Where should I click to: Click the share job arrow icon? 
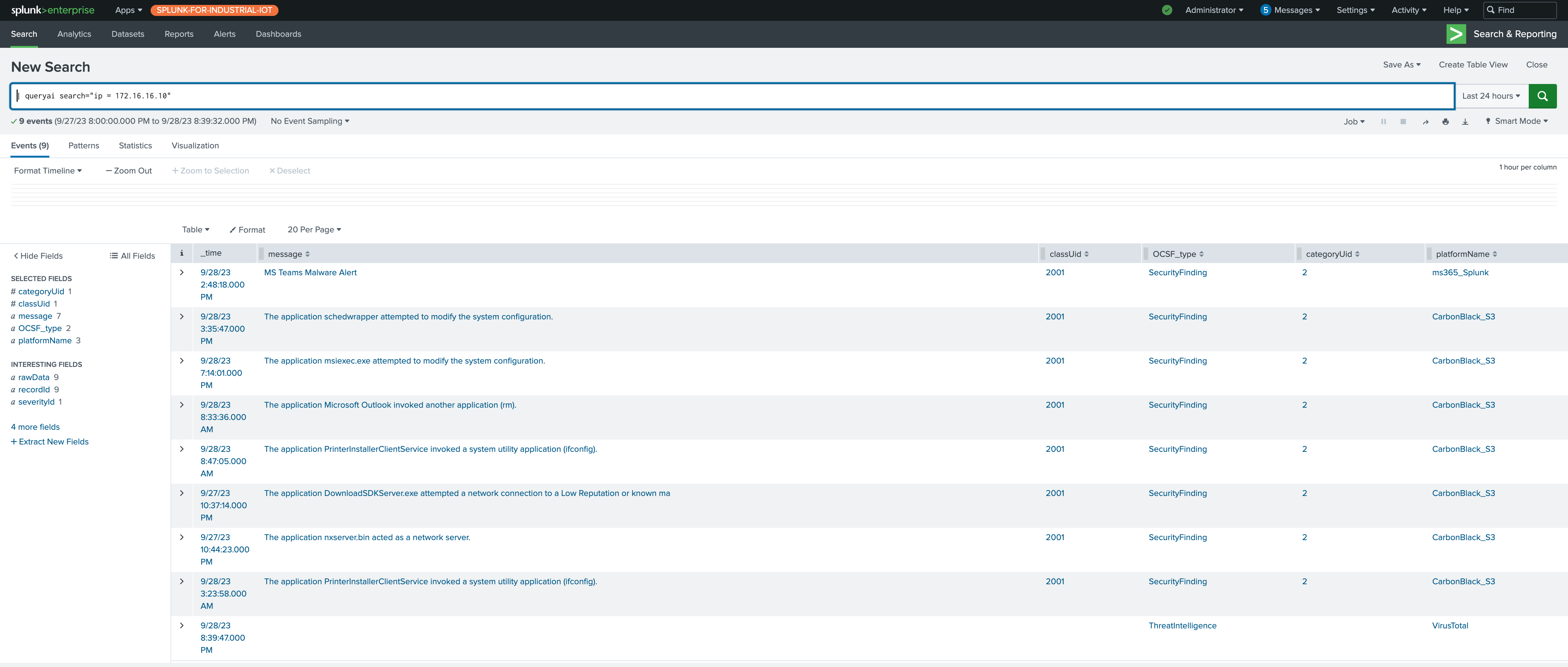pyautogui.click(x=1425, y=122)
